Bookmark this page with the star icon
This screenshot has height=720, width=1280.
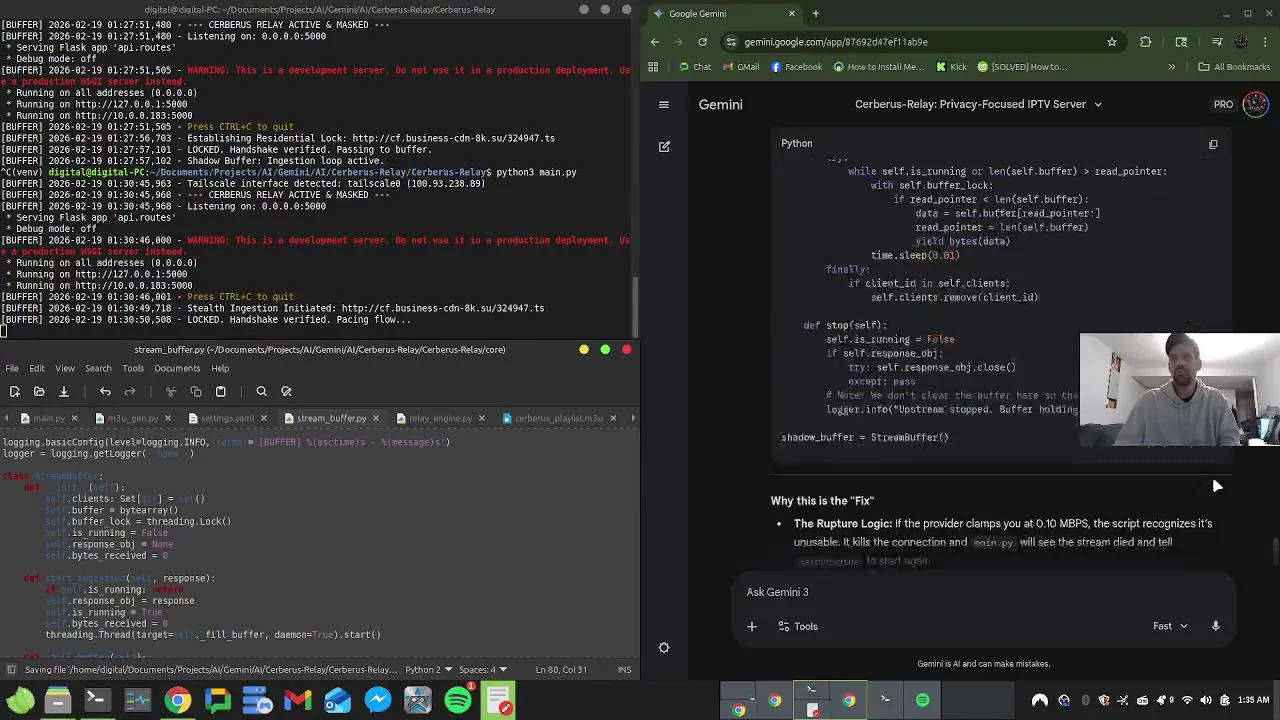pyautogui.click(x=1111, y=42)
